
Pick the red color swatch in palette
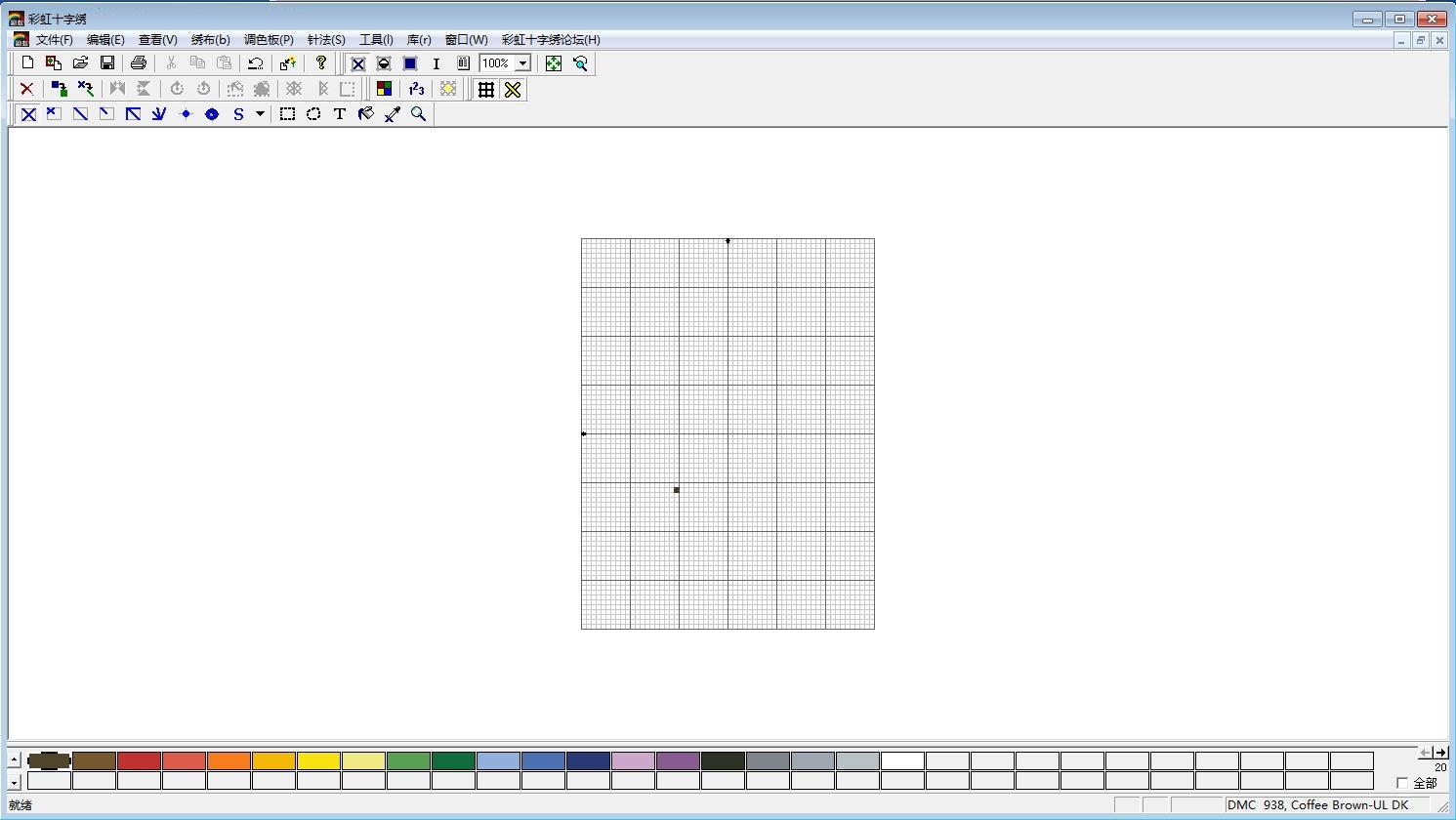point(139,760)
